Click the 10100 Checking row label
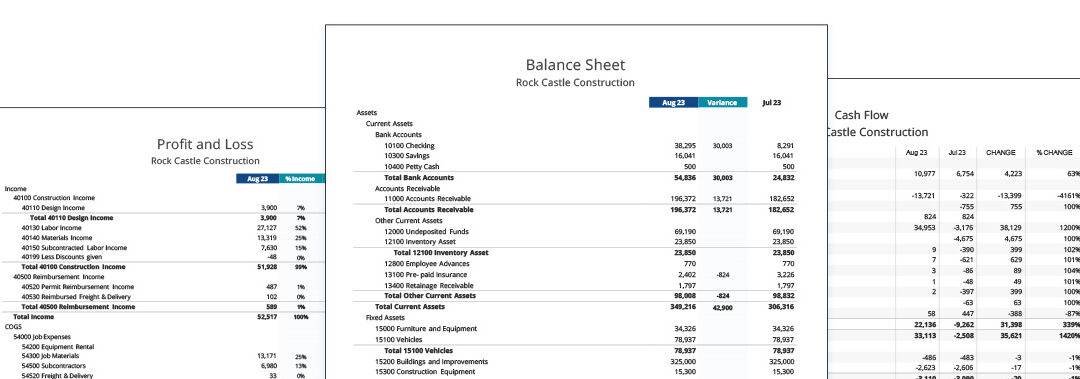The height and width of the screenshot is (379, 1080). (409, 146)
